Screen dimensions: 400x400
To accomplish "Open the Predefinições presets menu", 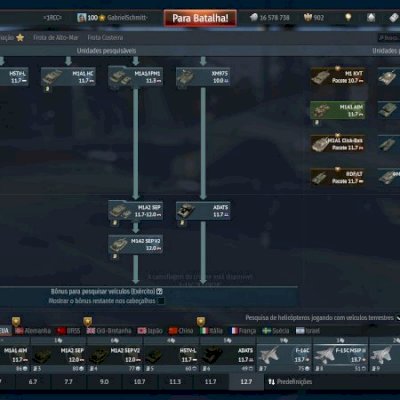I will 290,382.
